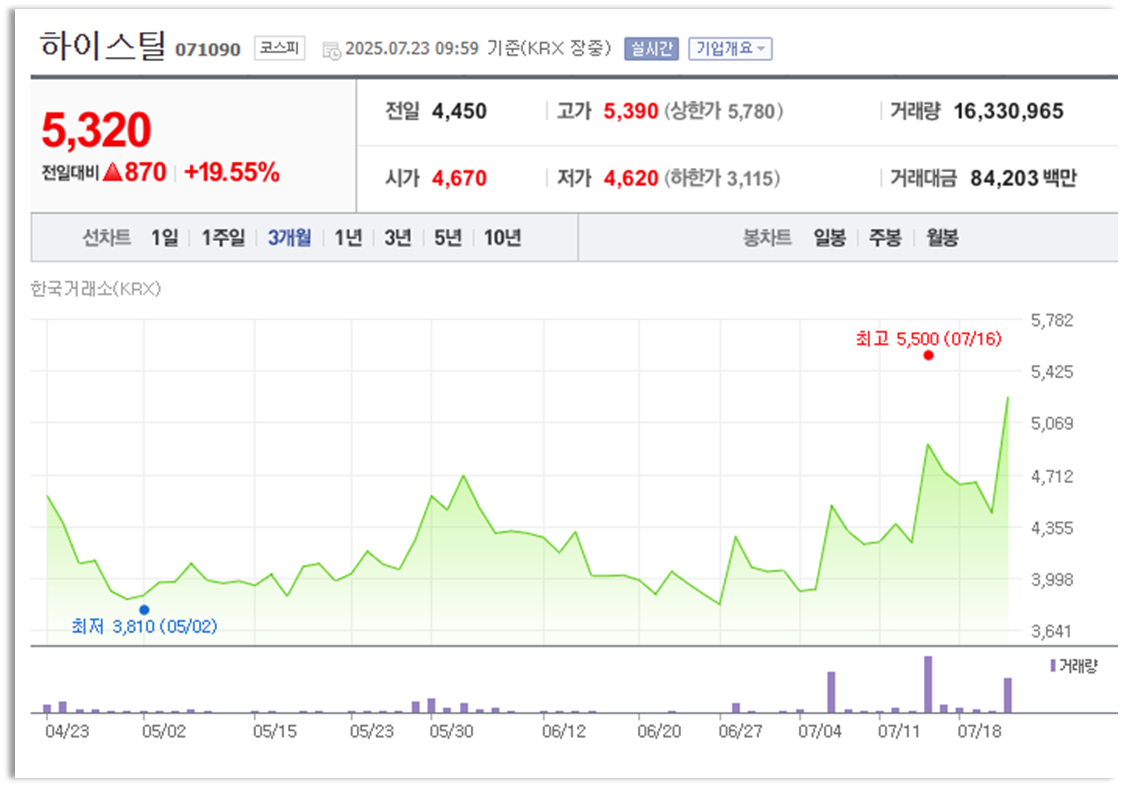The height and width of the screenshot is (787, 1121).
Task: Select the 5년 line chart tab
Action: [x=448, y=237]
